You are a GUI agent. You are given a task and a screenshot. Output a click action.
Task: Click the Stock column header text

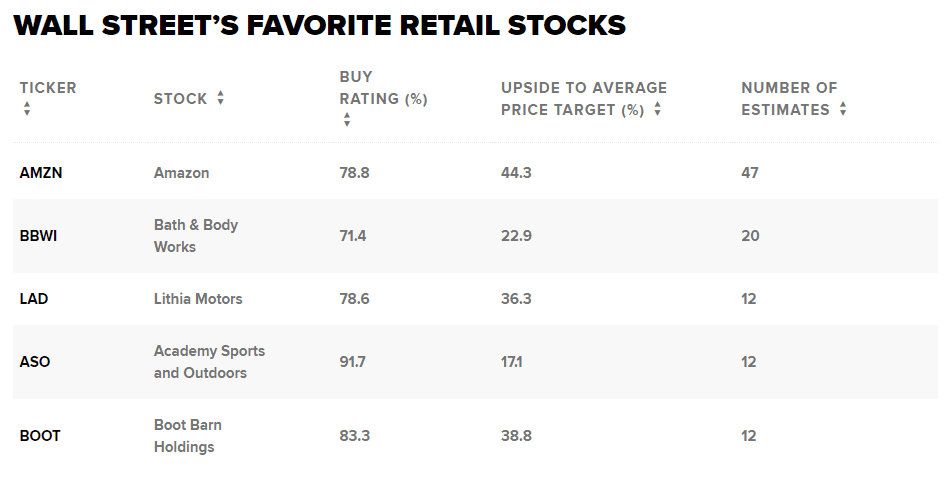click(x=181, y=99)
